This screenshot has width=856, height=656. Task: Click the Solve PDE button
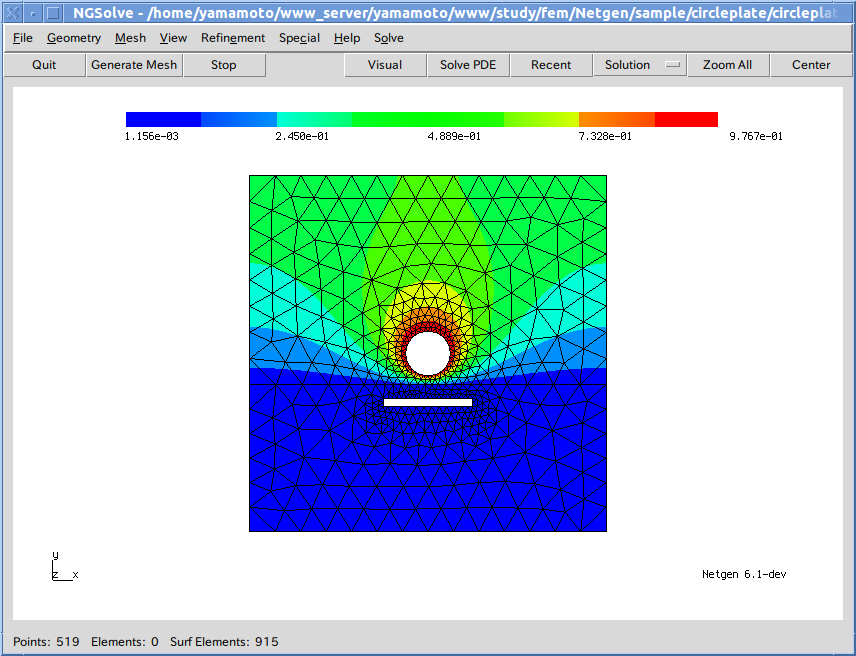pos(468,65)
